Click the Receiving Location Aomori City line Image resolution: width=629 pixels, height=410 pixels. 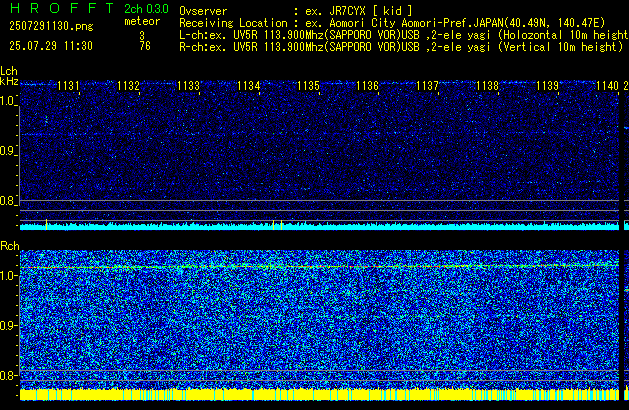[x=392, y=23]
